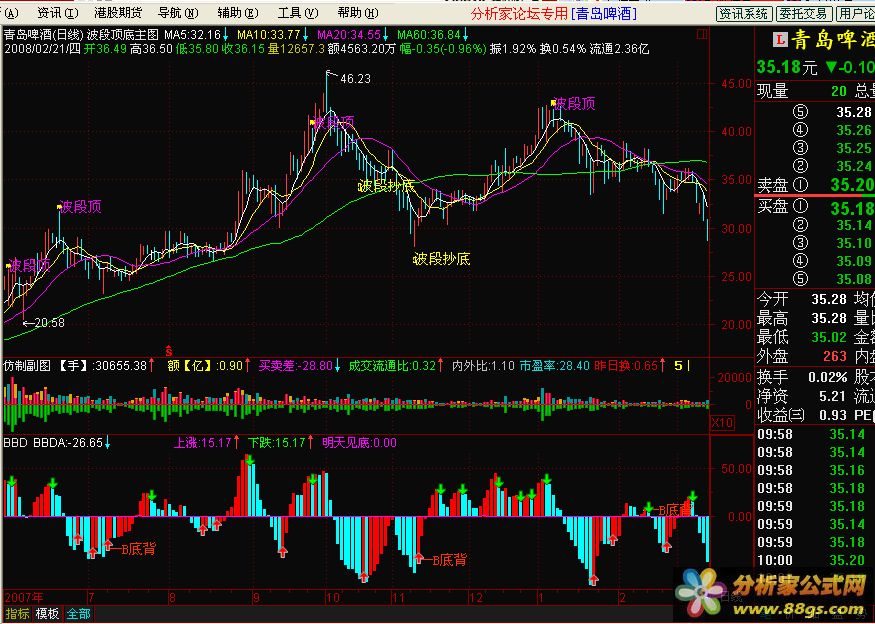
Task: Click the 波段顶 label near price 32
Action: pos(80,207)
